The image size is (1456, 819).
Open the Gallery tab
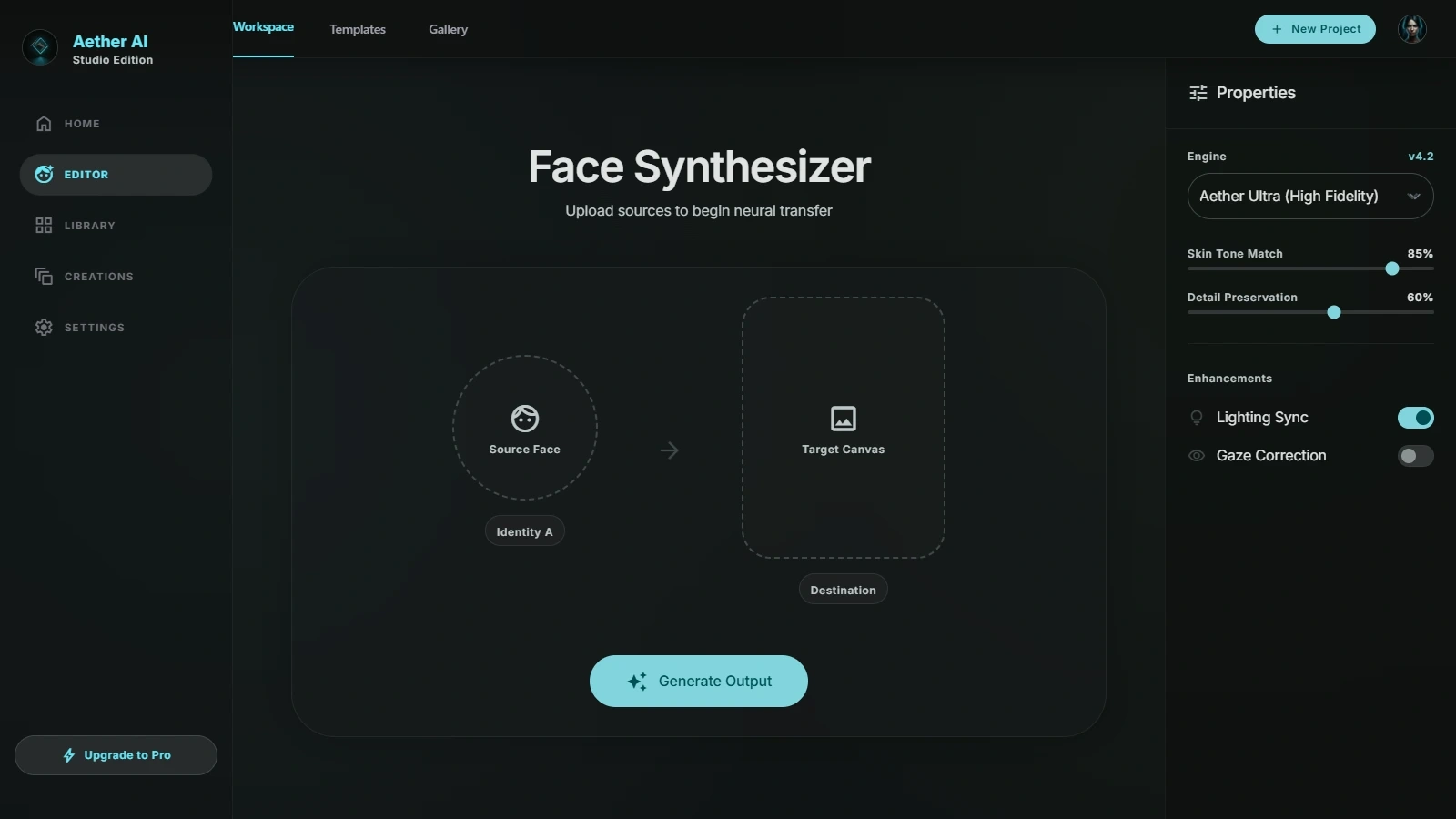tap(449, 29)
